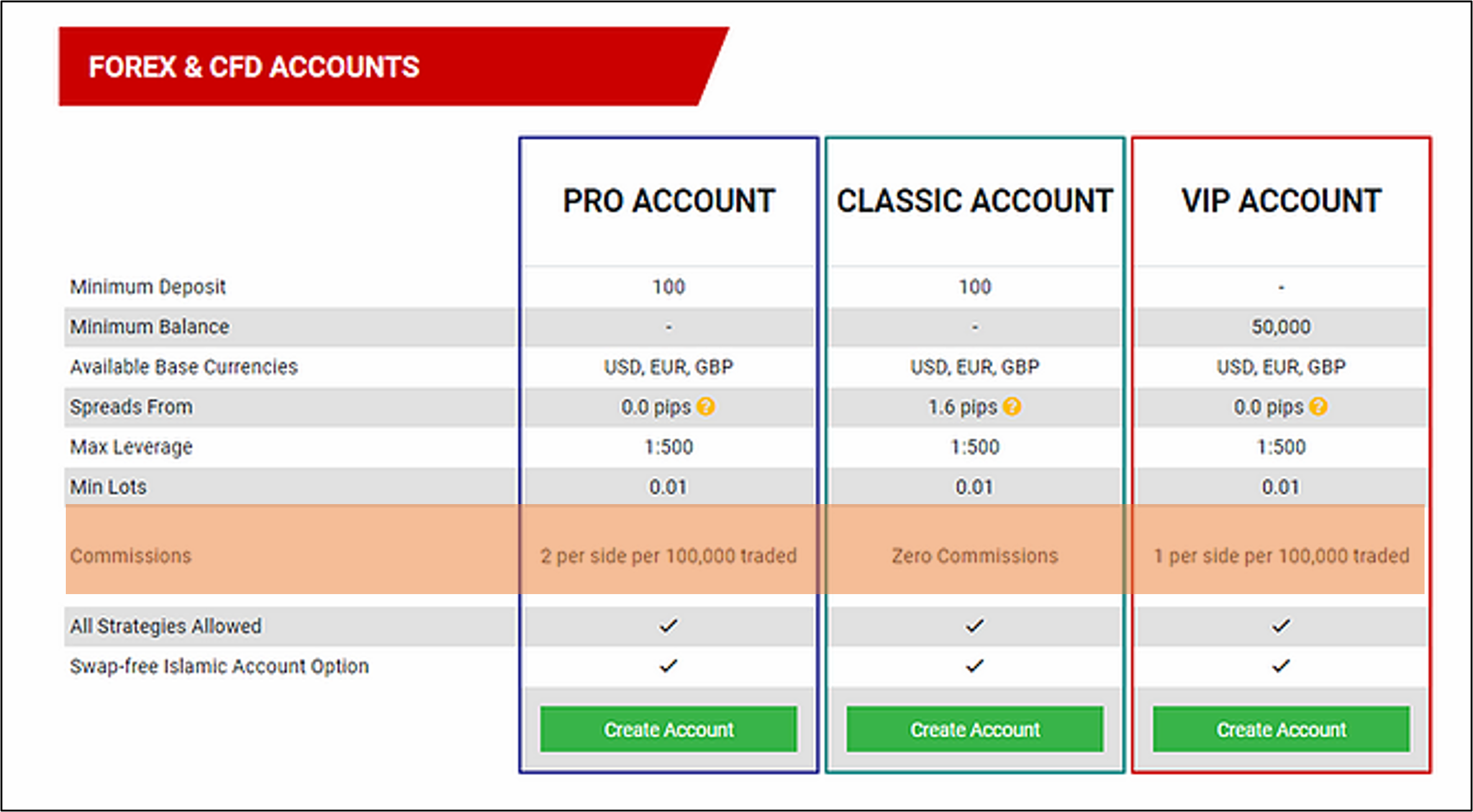Screen dimensions: 1473x812
Task: Select the CLASSIC ACCOUNT heading
Action: 975,201
